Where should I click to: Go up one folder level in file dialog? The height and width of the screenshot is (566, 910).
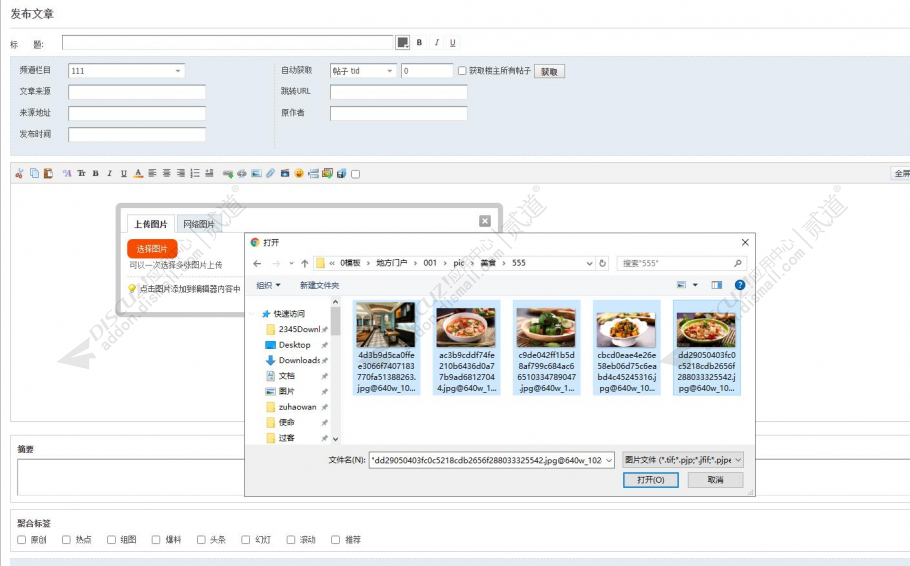304,263
